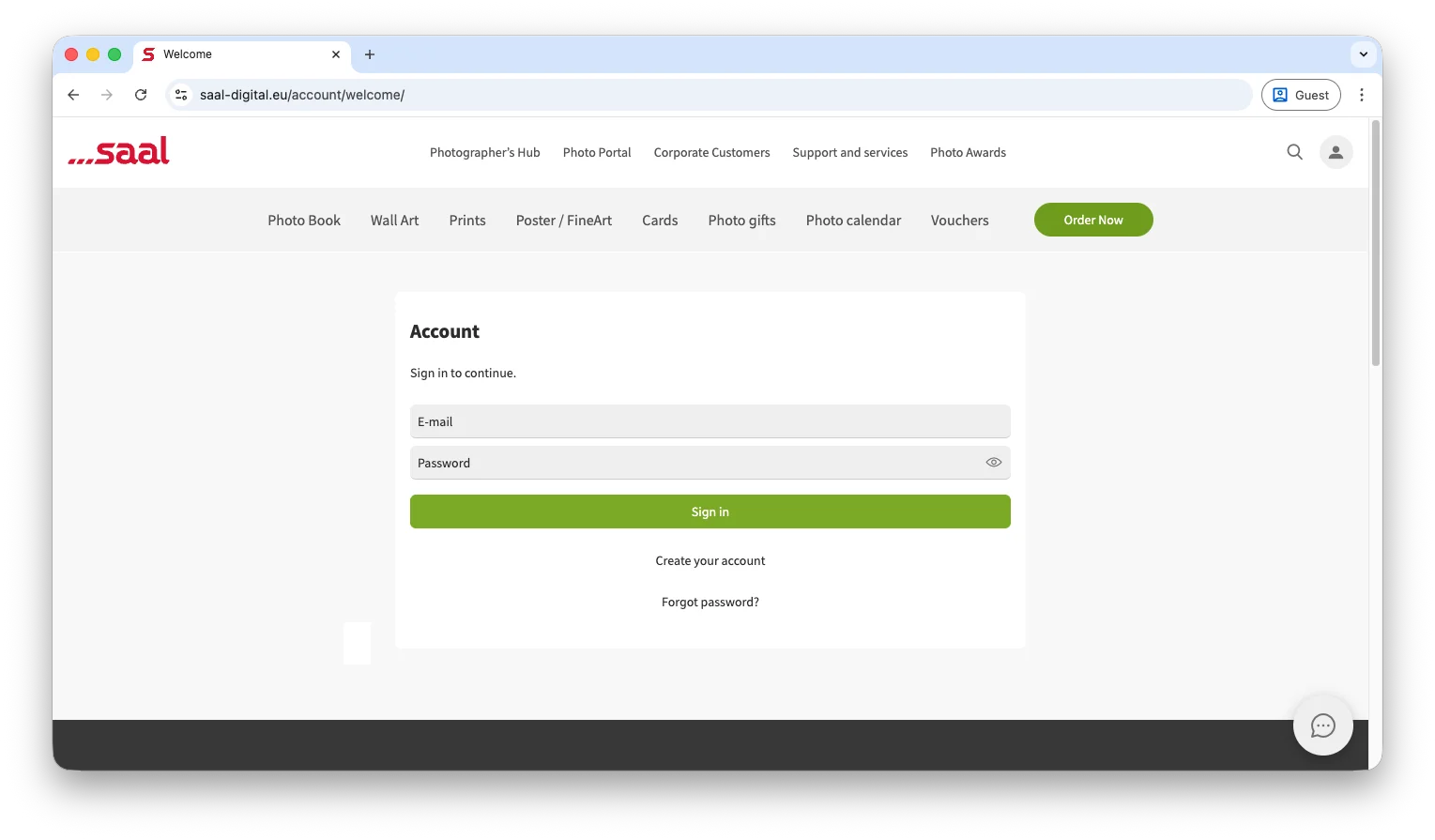This screenshot has height=840, width=1435.
Task: View site information icon in address bar
Action: point(182,95)
